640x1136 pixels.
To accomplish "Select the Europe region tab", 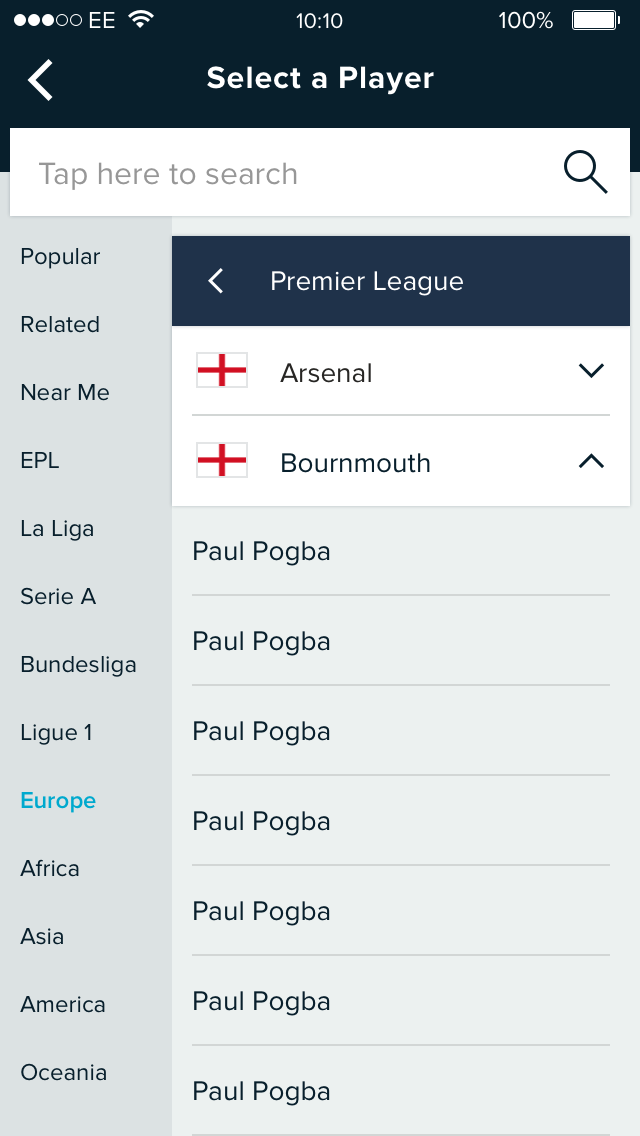I will [x=58, y=801].
